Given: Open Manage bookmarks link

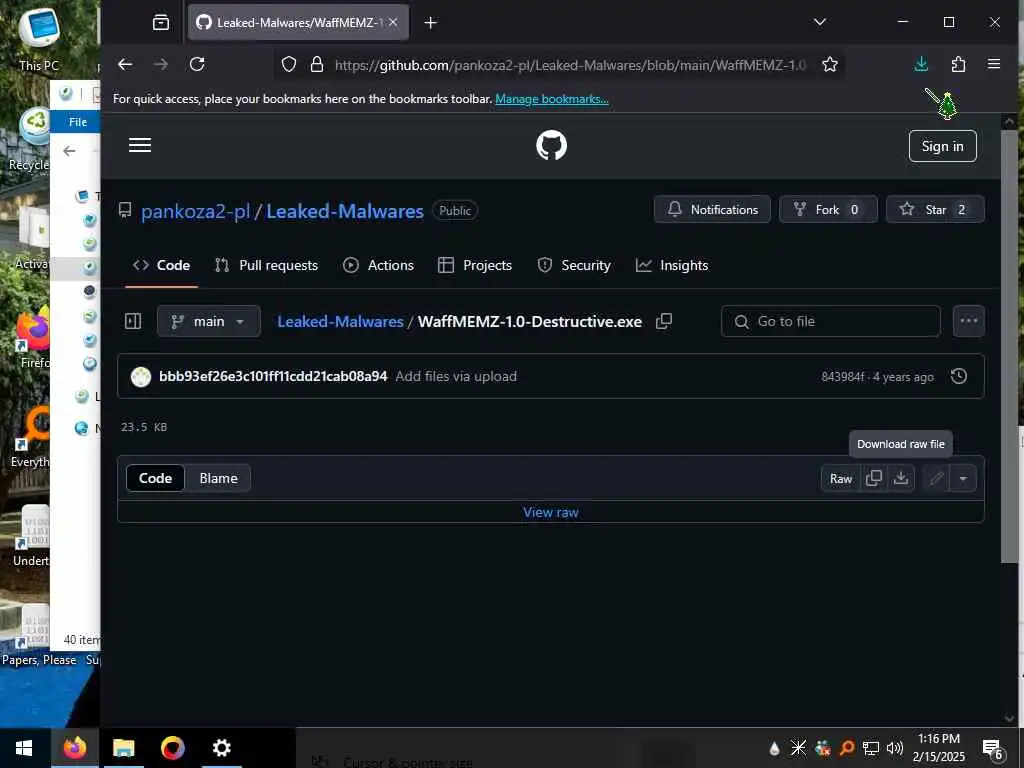Looking at the screenshot, I should click(x=552, y=99).
